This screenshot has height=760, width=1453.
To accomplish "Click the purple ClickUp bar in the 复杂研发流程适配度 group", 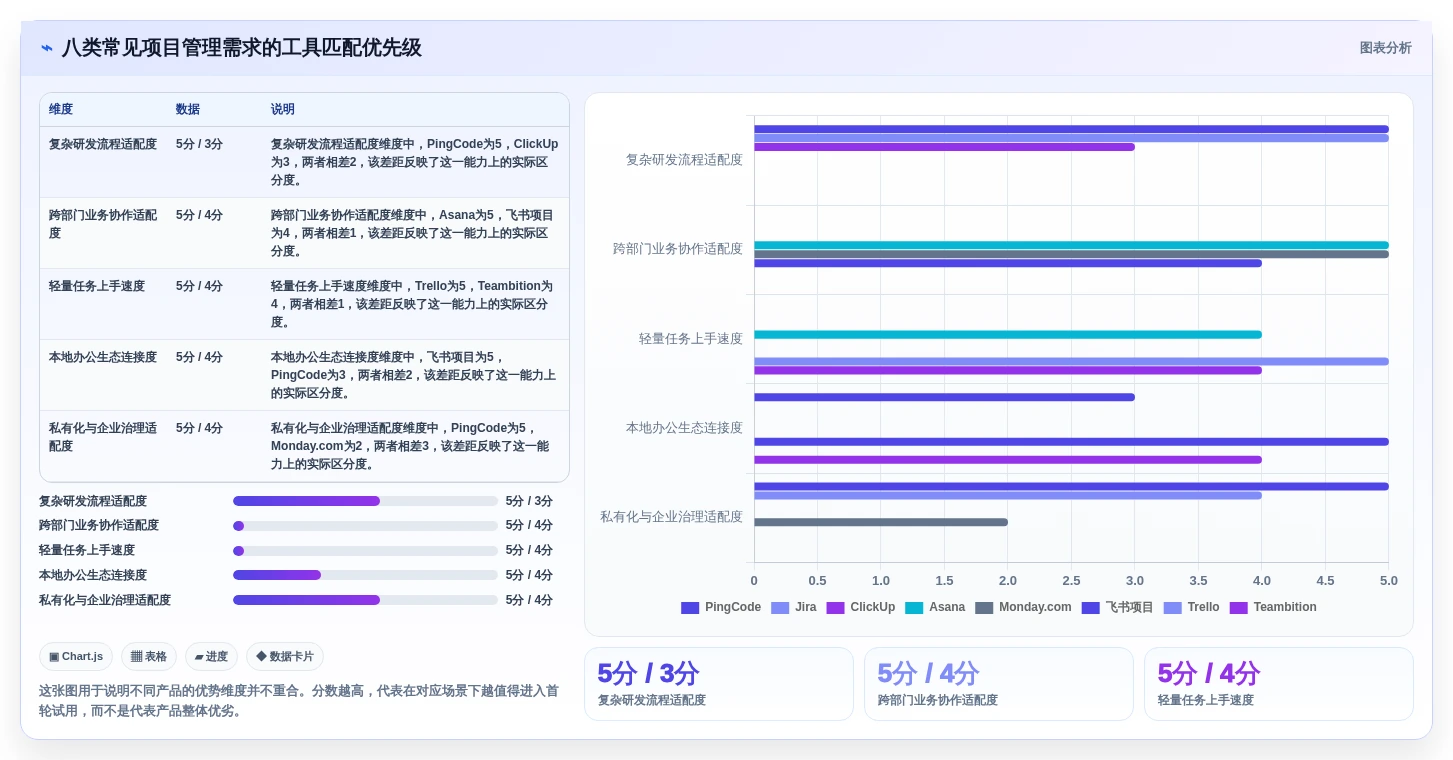I will 944,147.
